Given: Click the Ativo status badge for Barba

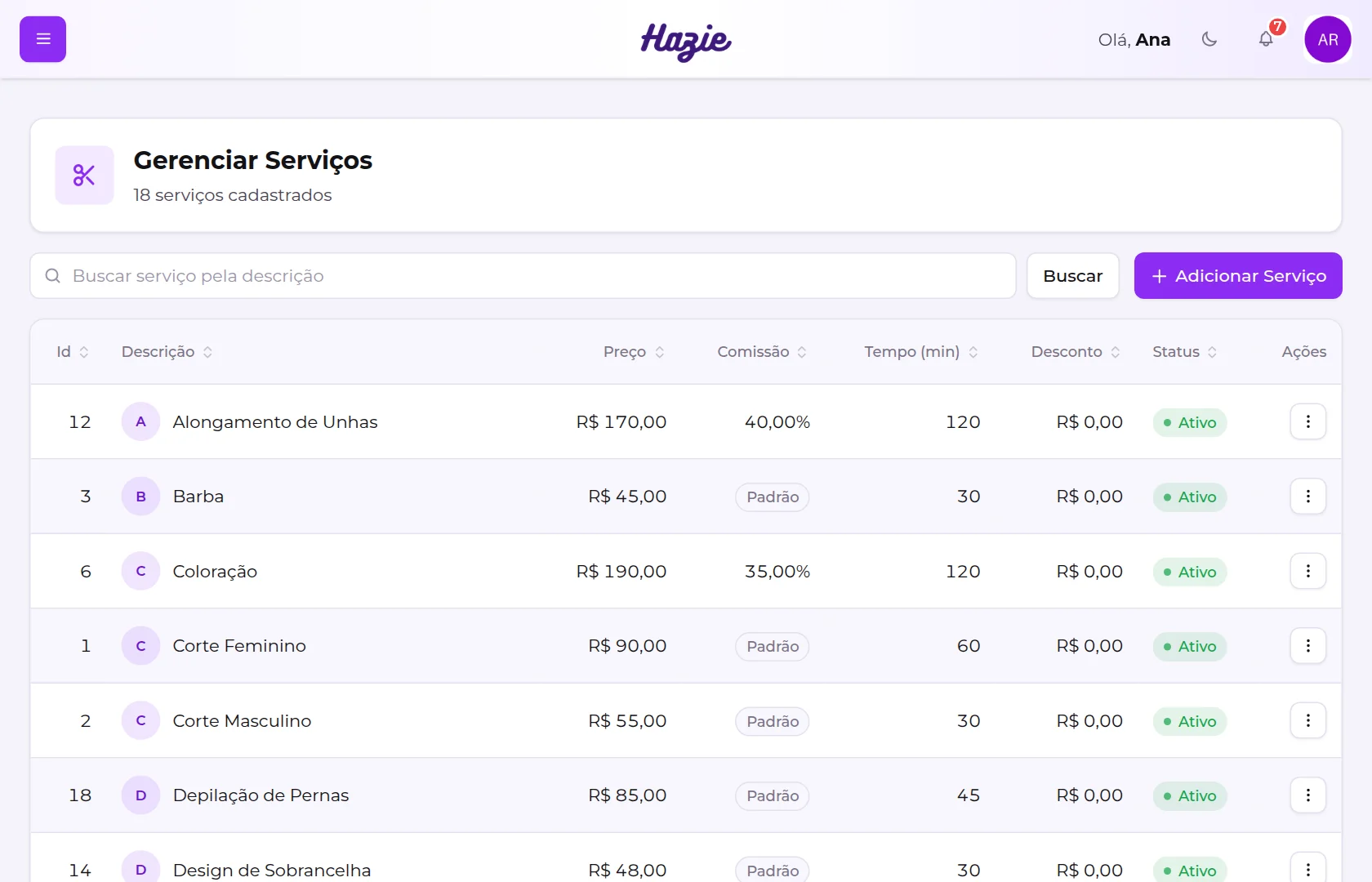Looking at the screenshot, I should click(x=1190, y=497).
